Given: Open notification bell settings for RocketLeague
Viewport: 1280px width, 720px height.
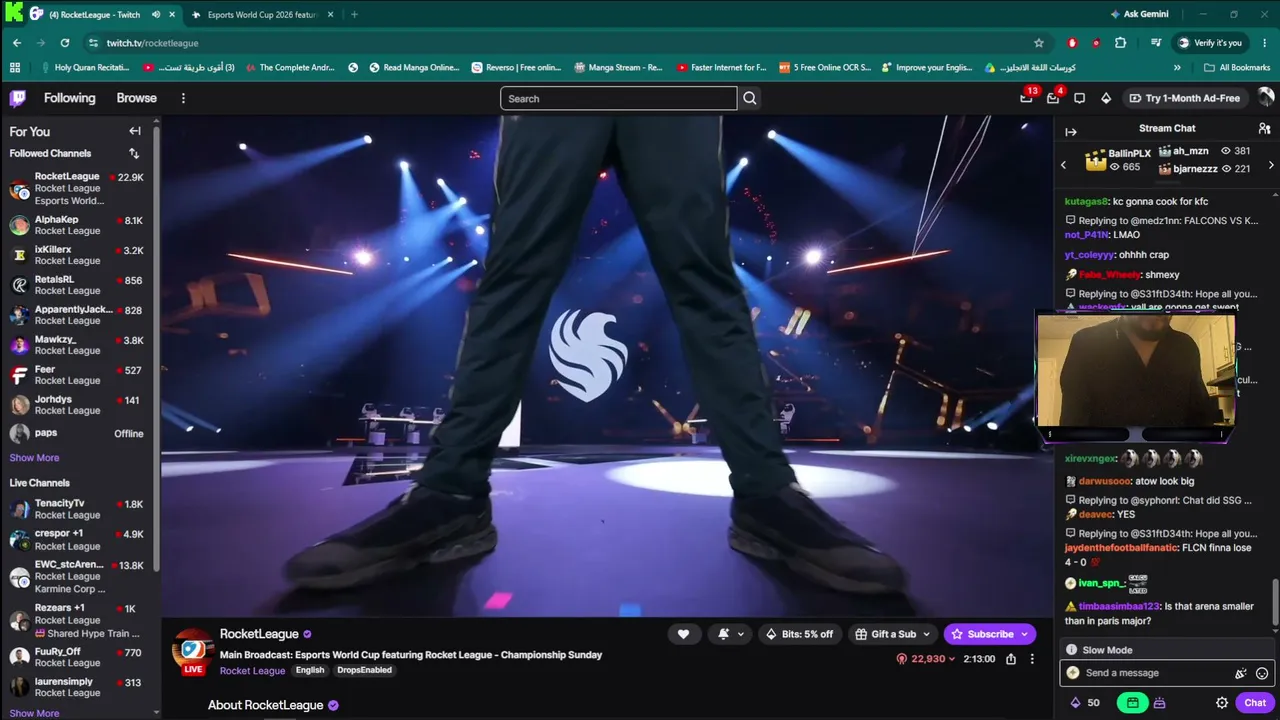Looking at the screenshot, I should [730, 634].
